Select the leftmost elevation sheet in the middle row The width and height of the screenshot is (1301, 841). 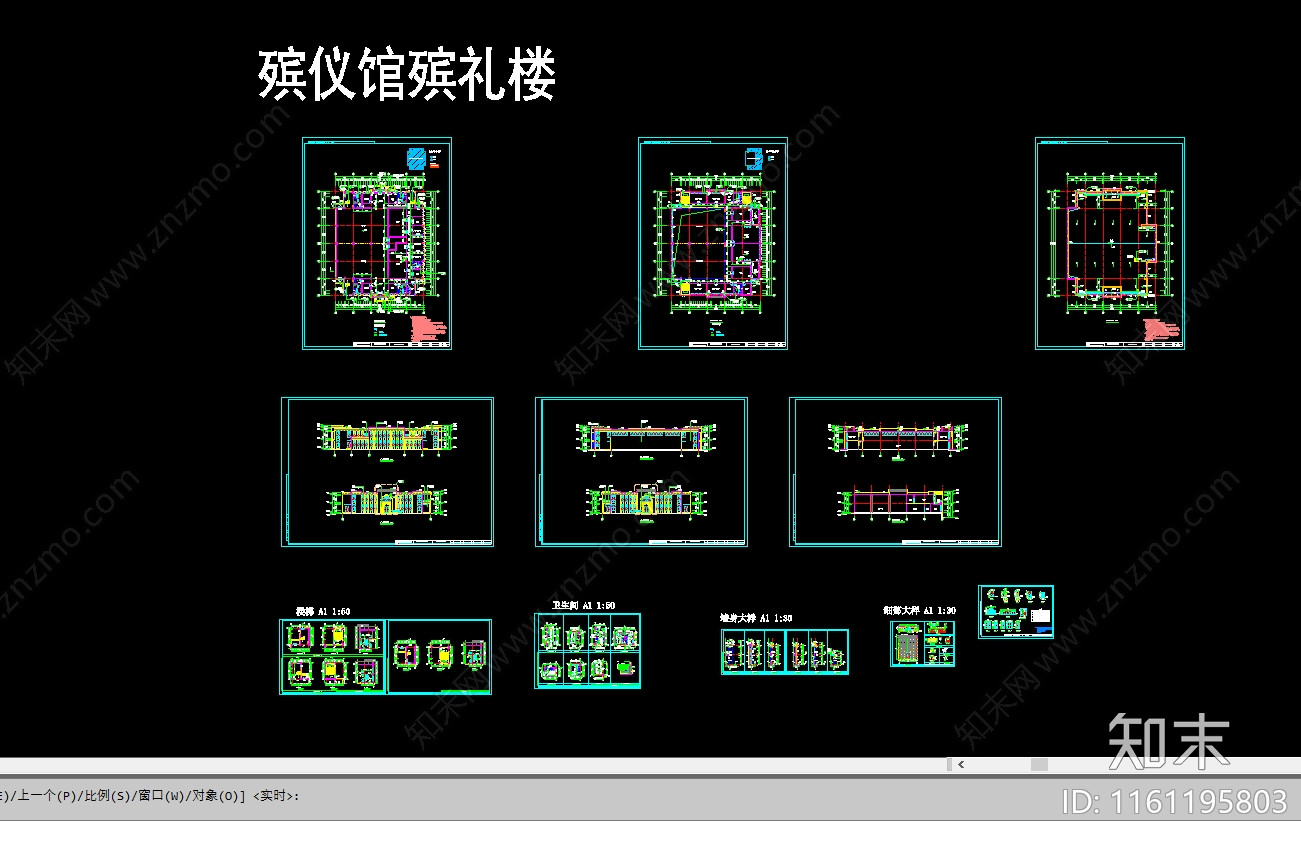coord(387,472)
